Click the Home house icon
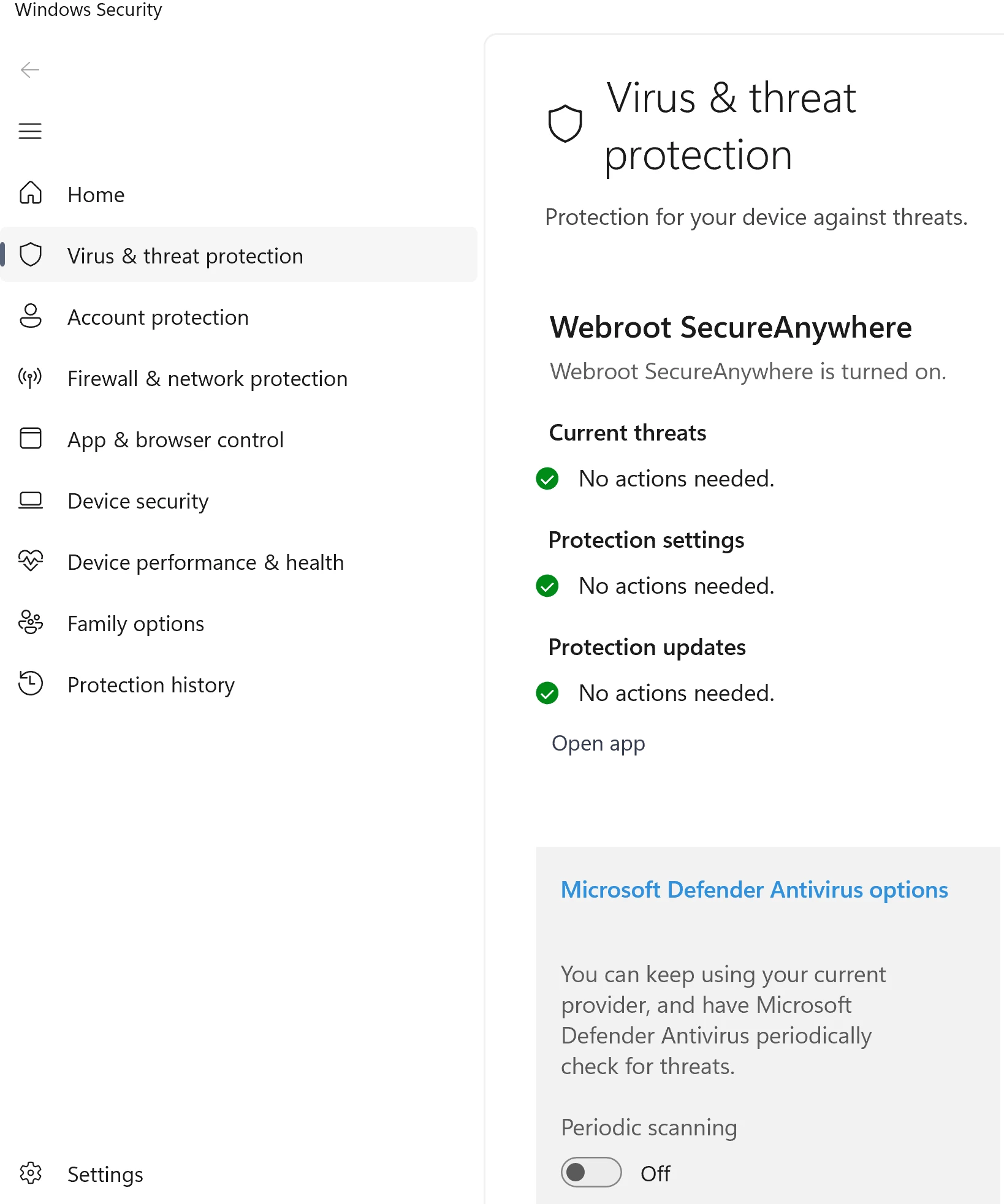 (x=30, y=194)
